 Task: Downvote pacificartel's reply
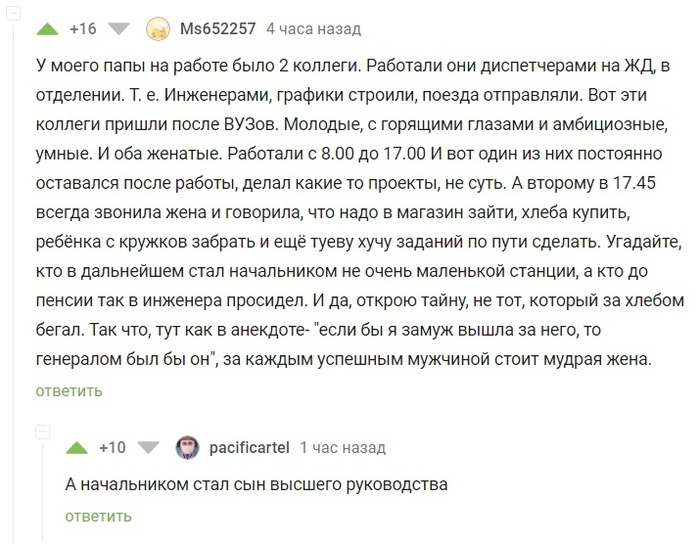[148, 447]
